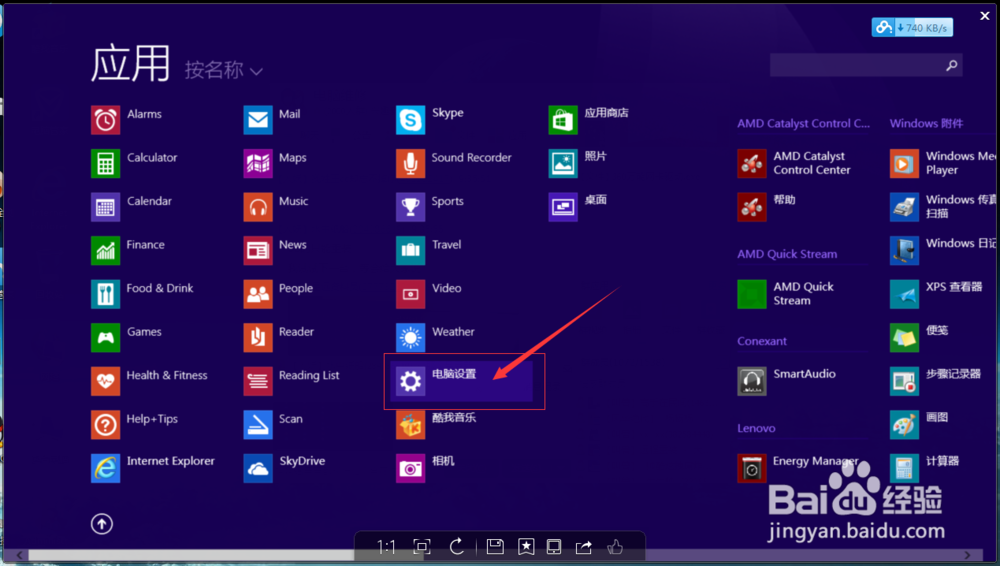This screenshot has height=566, width=1000.
Task: Open AMD 帮助 help item
Action: click(x=767, y=207)
